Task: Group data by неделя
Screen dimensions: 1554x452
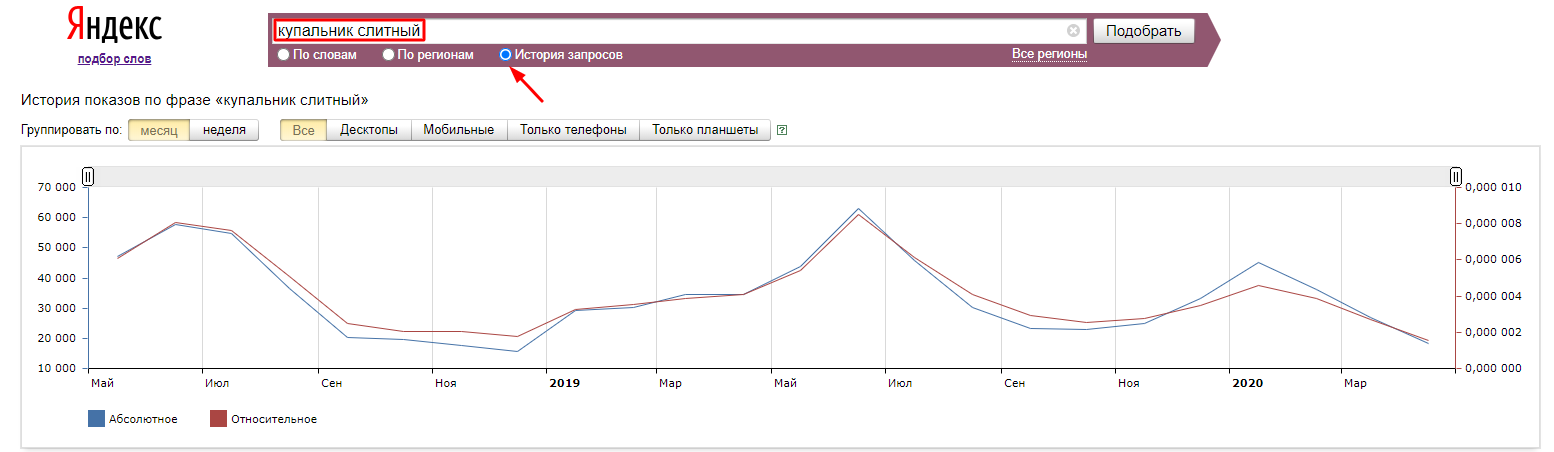Action: coord(224,130)
